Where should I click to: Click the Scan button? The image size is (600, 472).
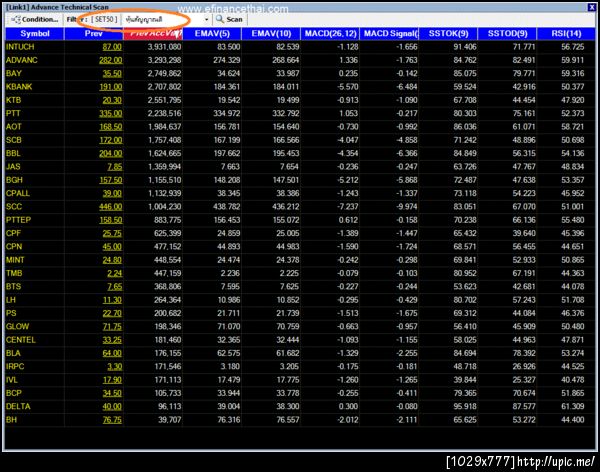pos(229,19)
